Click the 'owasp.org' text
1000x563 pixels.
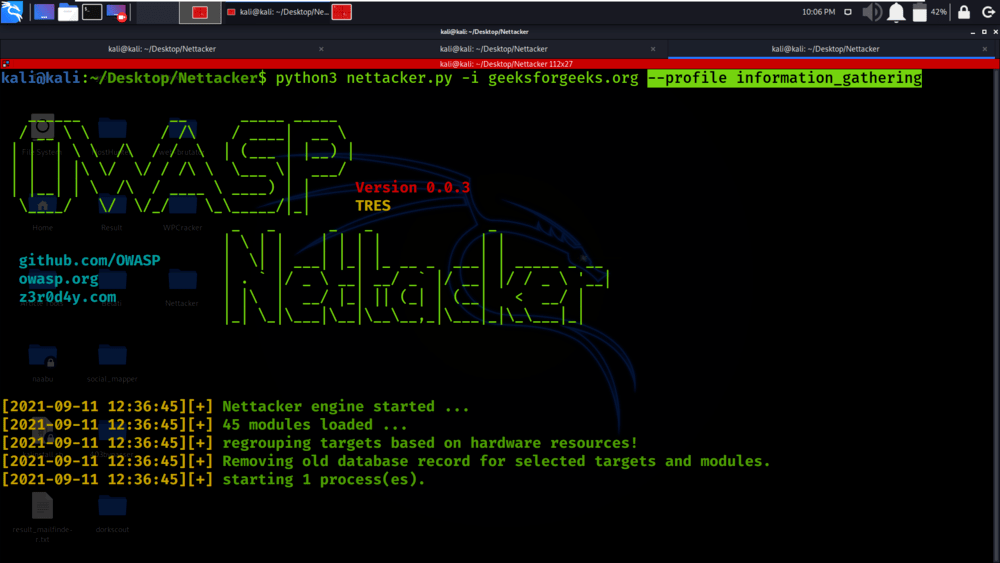point(58,279)
